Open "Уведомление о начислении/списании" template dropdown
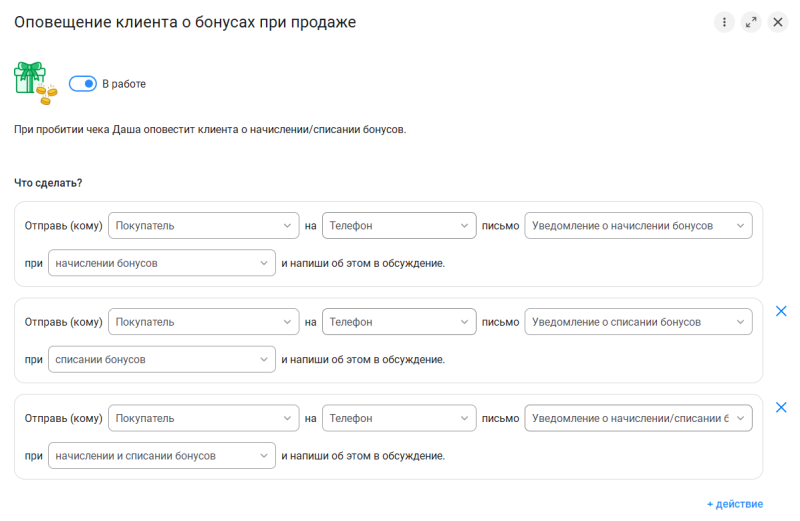This screenshot has height=521, width=800. pyautogui.click(x=638, y=418)
